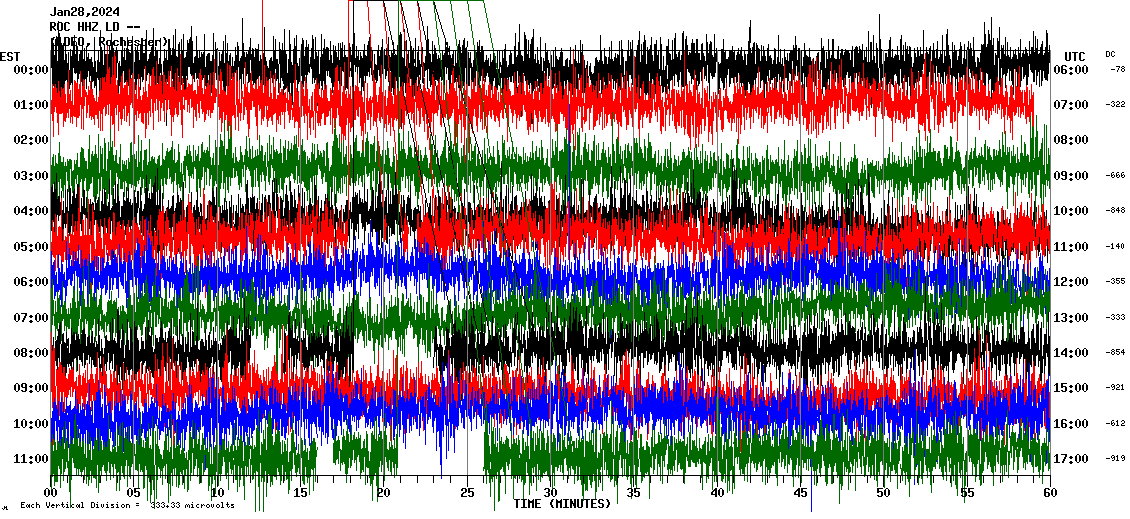Click the EST timezone header
The image size is (1130, 519).
click(10, 56)
